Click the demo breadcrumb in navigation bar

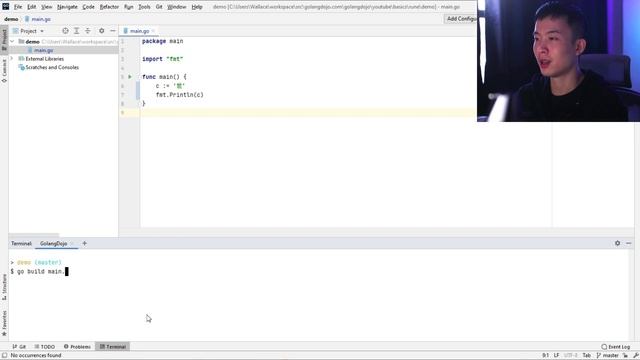(11, 19)
